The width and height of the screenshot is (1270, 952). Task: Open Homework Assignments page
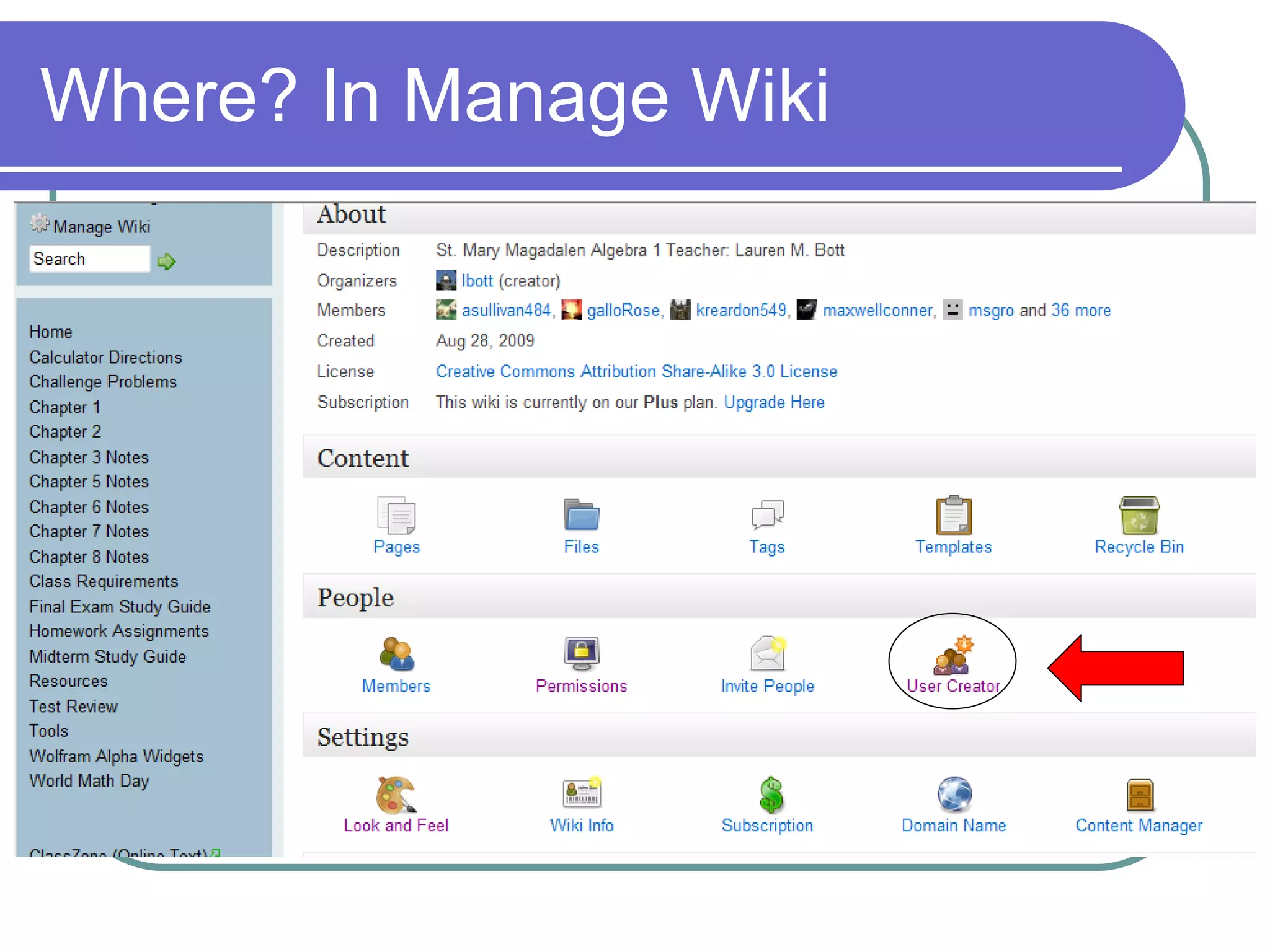(119, 631)
